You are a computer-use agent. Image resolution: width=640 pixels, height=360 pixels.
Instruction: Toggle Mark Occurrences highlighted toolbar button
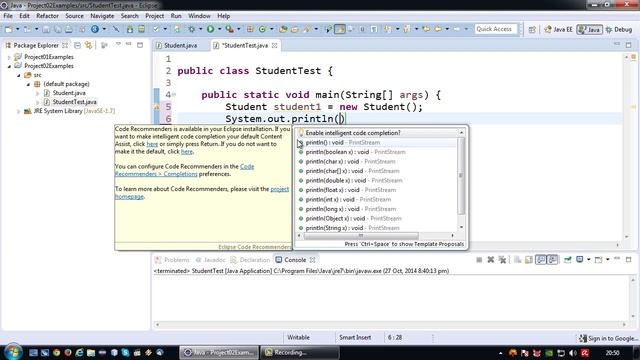click(x=340, y=29)
